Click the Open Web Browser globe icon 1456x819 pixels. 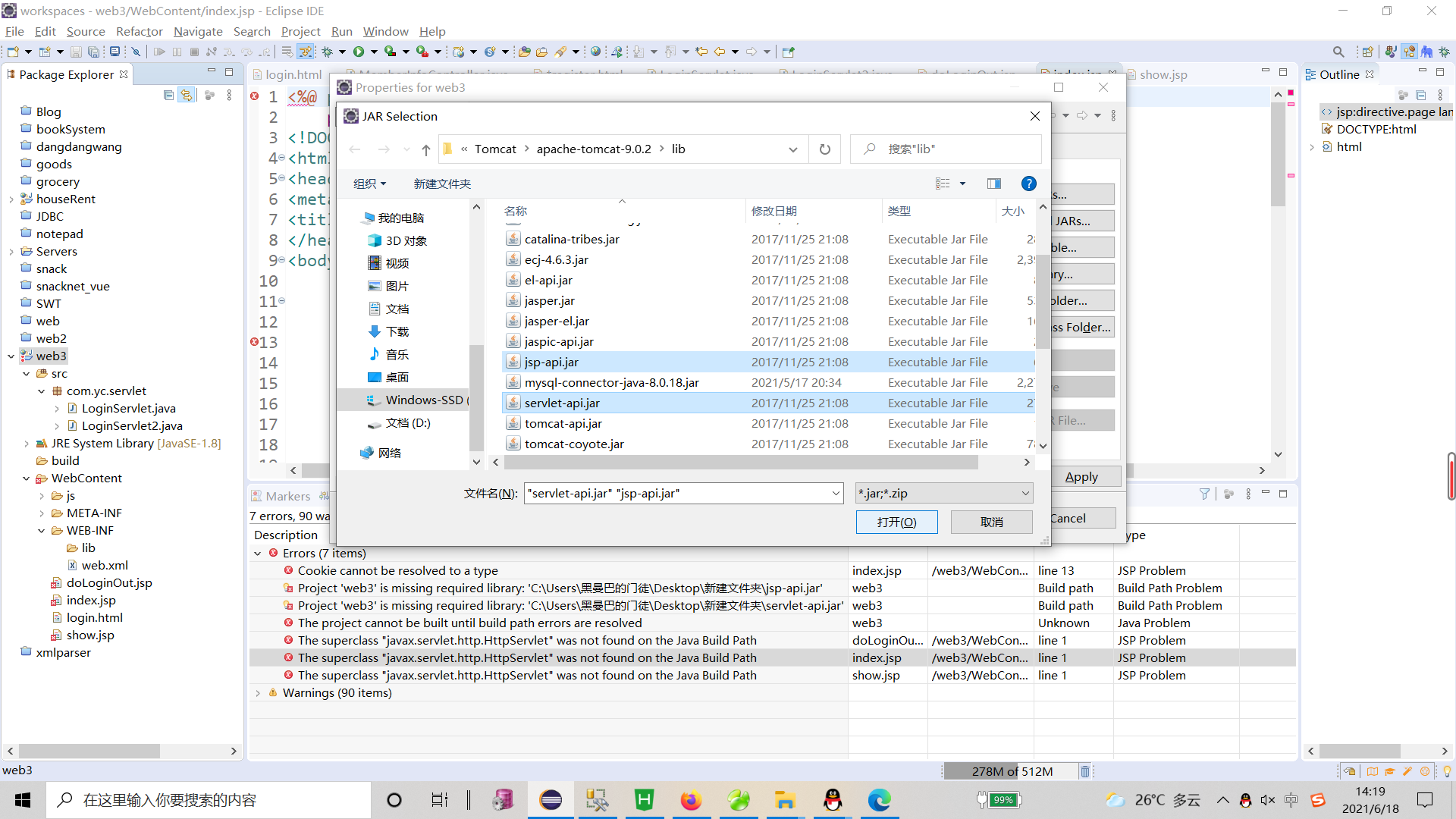[595, 52]
